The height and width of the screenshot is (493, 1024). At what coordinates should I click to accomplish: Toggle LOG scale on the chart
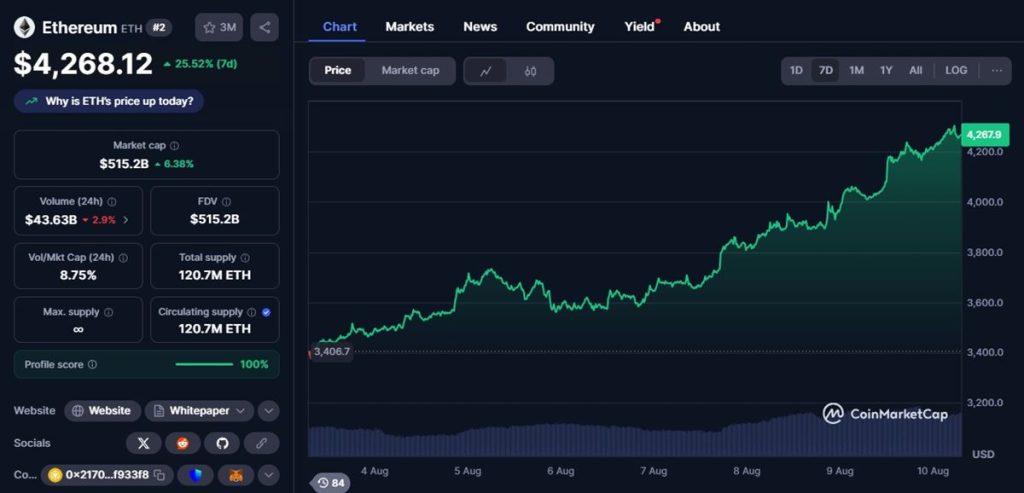pos(956,71)
